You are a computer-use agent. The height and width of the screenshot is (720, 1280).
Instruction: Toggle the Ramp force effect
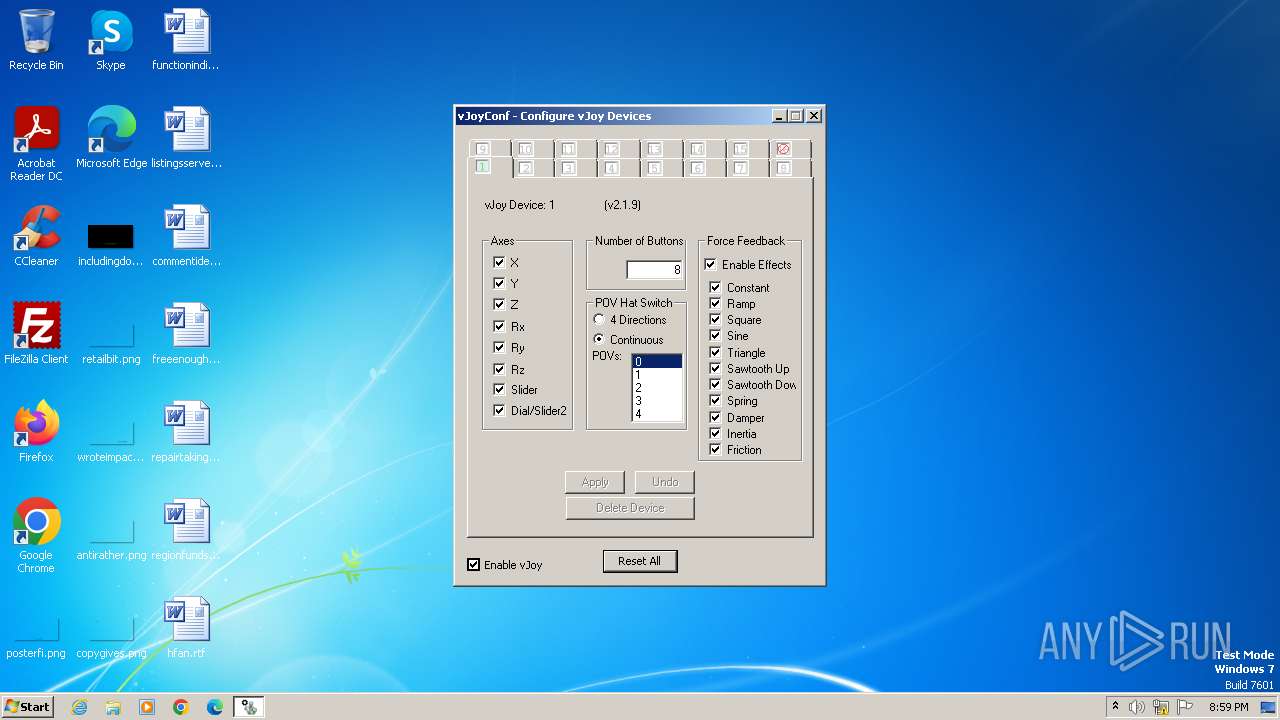[715, 303]
